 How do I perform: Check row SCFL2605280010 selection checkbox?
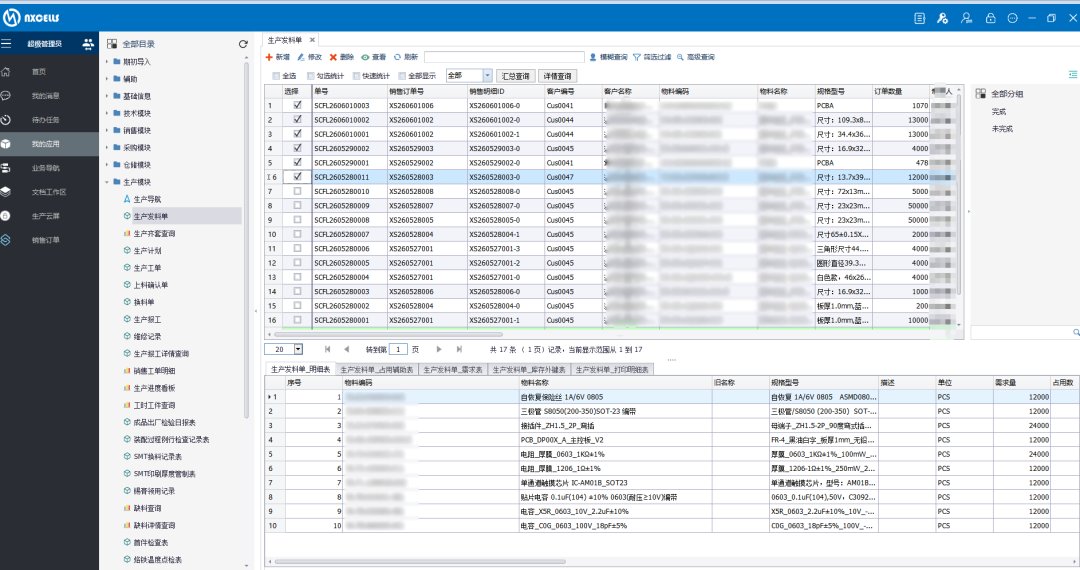point(298,191)
